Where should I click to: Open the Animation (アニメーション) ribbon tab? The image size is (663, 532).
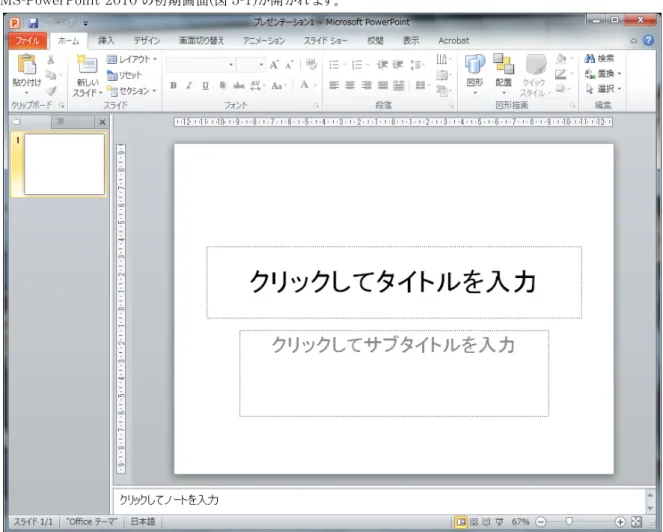tap(264, 41)
